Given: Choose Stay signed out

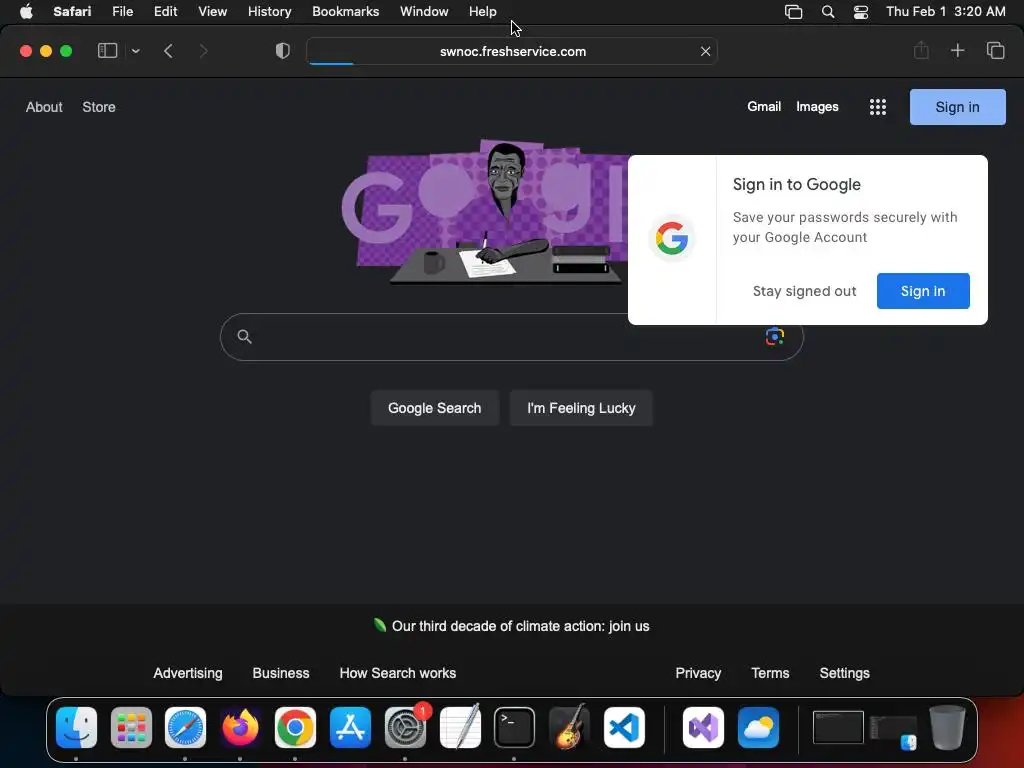Looking at the screenshot, I should pyautogui.click(x=804, y=291).
